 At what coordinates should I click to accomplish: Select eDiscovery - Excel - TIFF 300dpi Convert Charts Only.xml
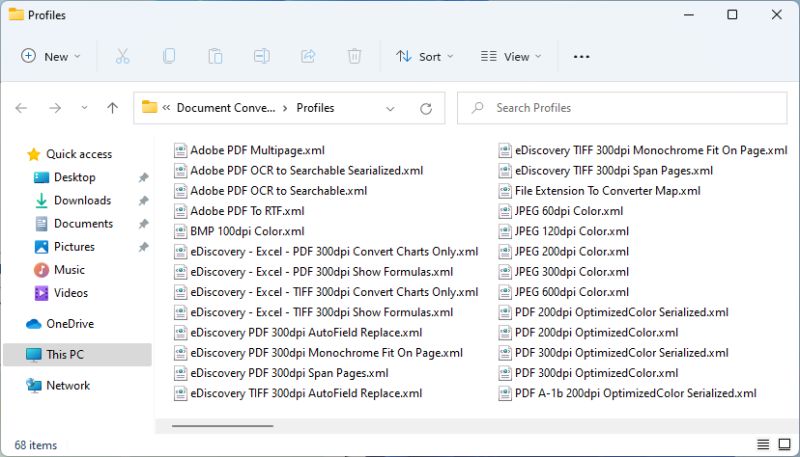334,292
